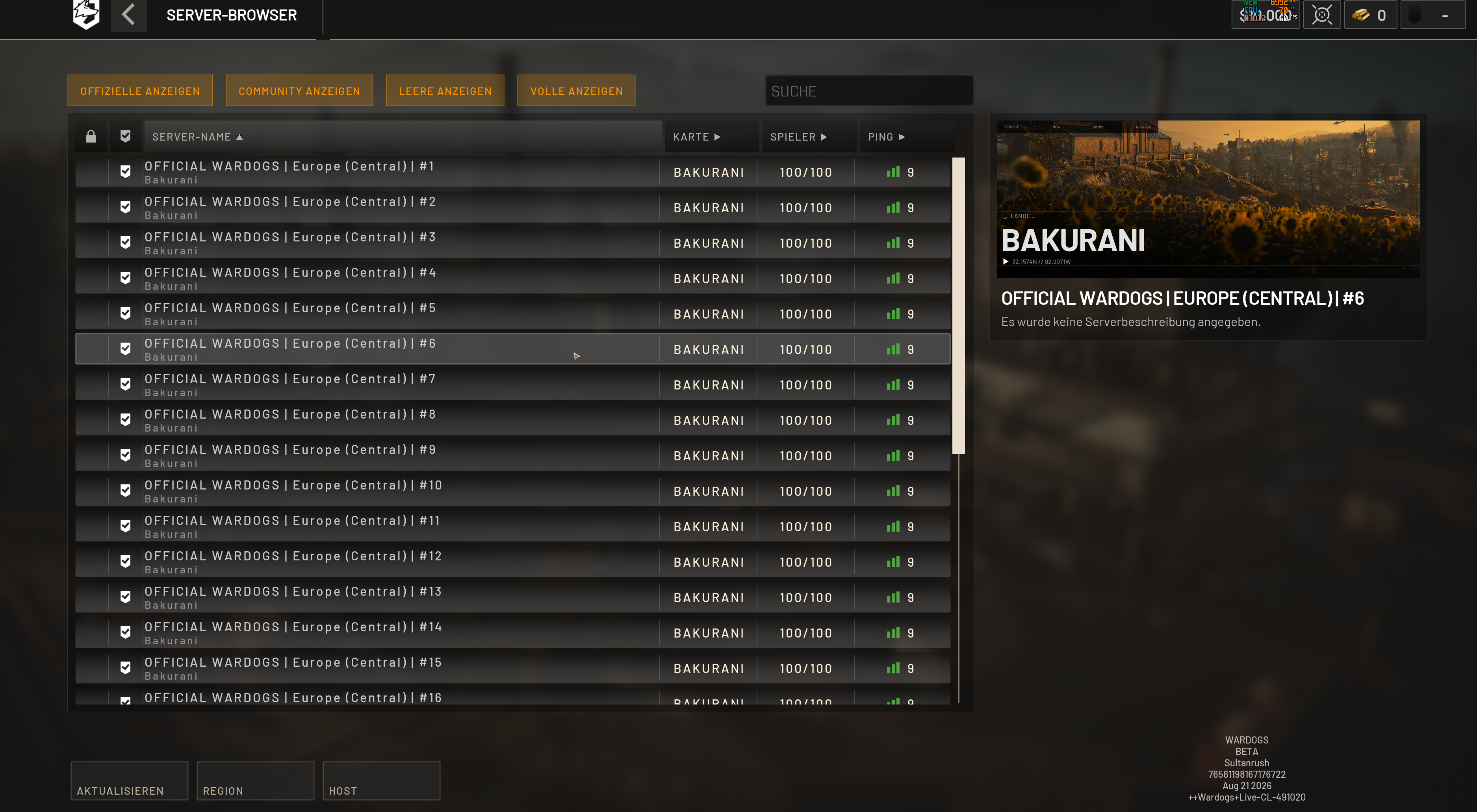
Task: Click the official shield column header icon
Action: [x=126, y=137]
